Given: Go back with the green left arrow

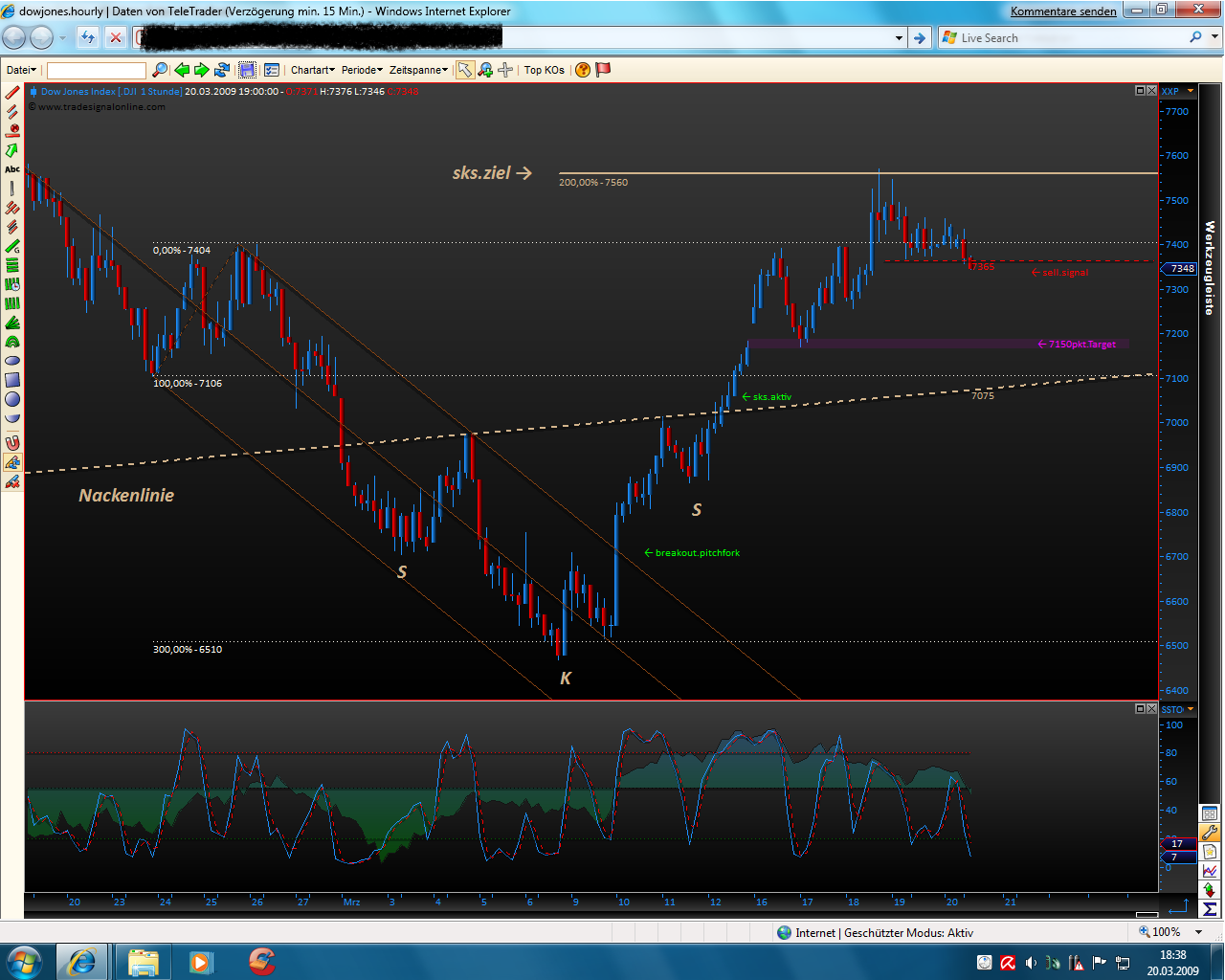Looking at the screenshot, I should [x=182, y=70].
